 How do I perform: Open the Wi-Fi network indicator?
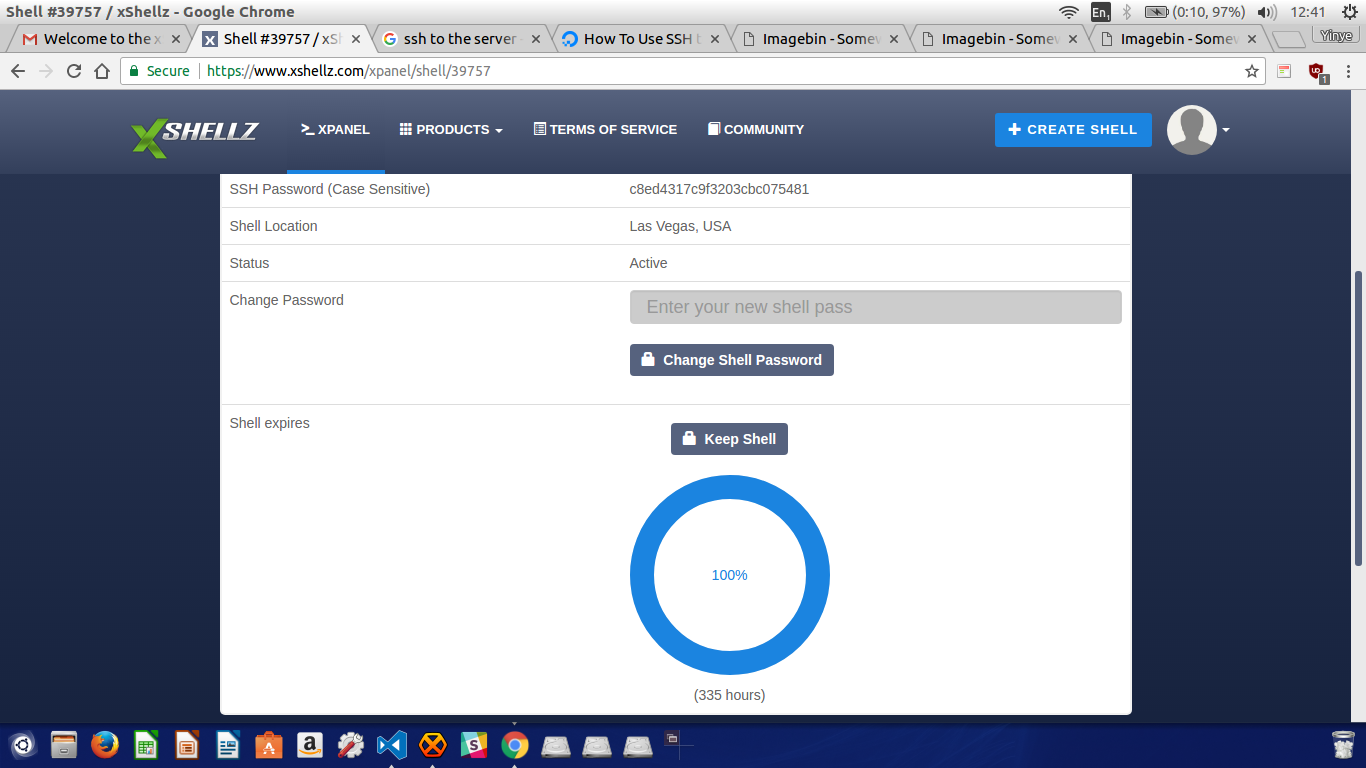coord(1069,12)
